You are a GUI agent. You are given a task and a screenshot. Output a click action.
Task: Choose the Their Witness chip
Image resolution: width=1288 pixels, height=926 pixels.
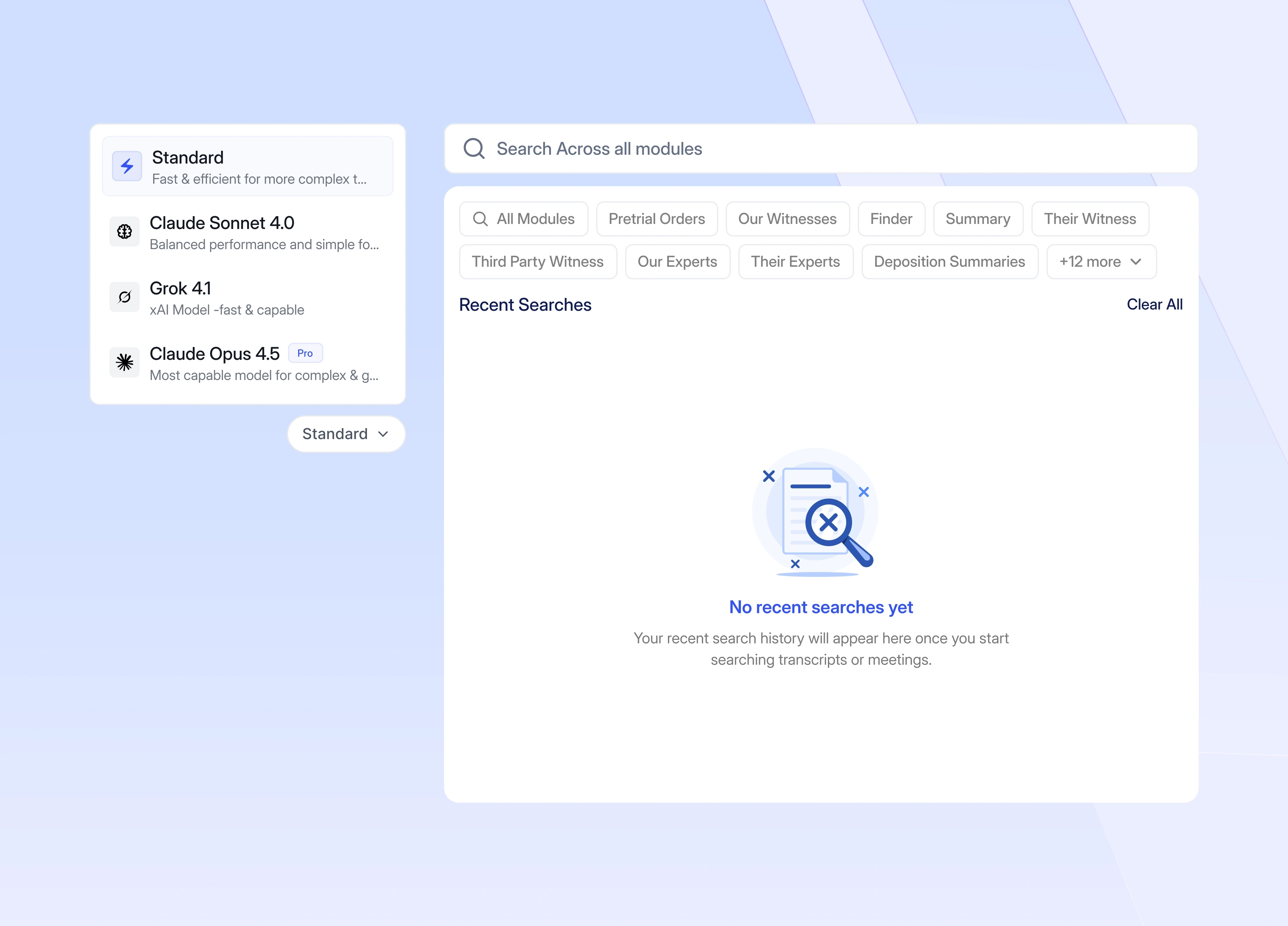tap(1091, 219)
